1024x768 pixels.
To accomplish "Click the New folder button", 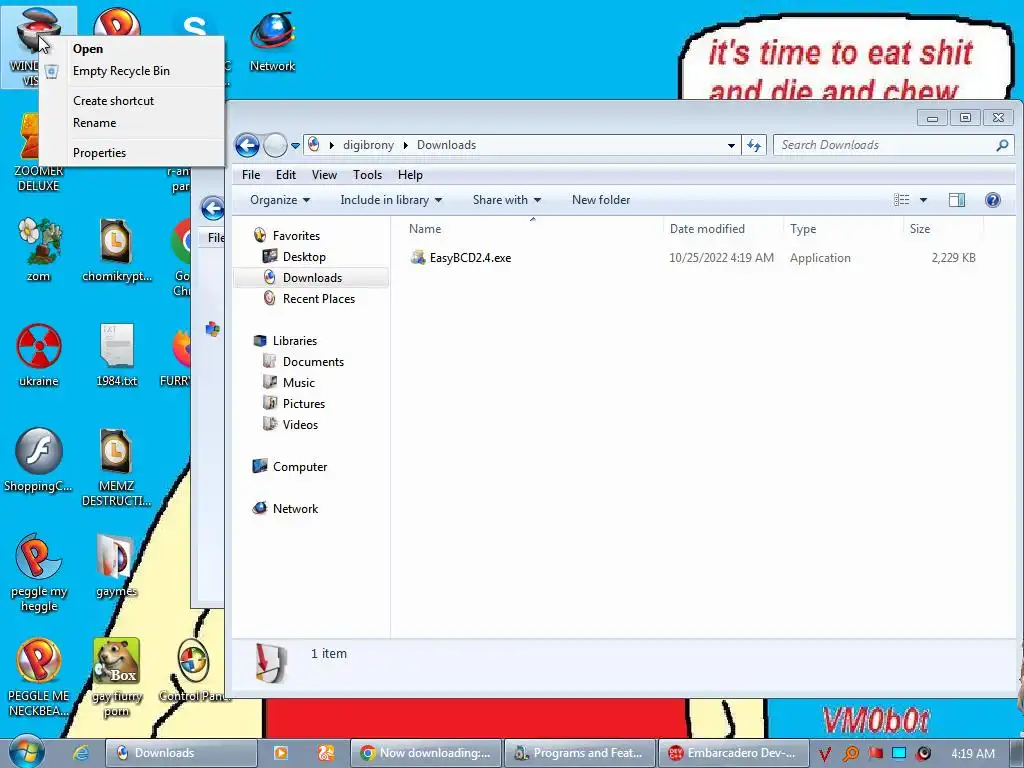I will tap(601, 200).
